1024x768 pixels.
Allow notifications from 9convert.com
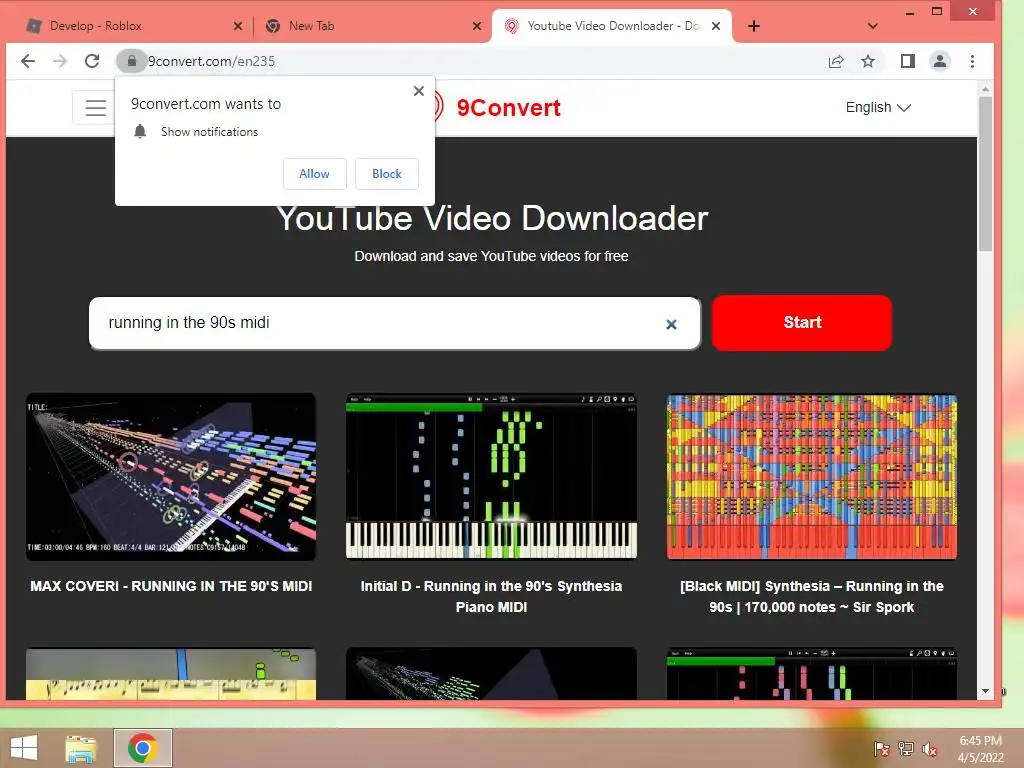[314, 174]
